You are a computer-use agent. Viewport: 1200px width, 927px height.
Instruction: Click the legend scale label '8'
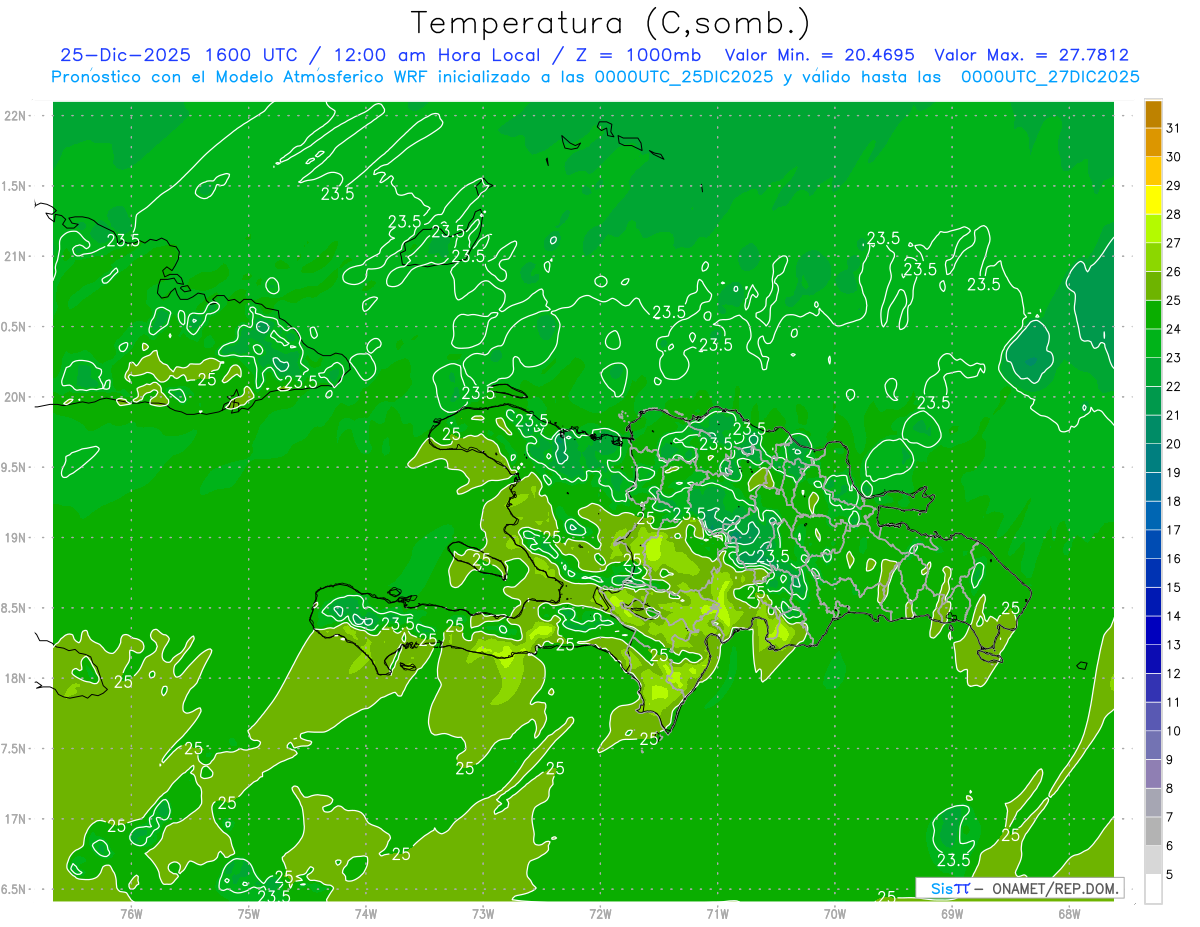(1170, 789)
